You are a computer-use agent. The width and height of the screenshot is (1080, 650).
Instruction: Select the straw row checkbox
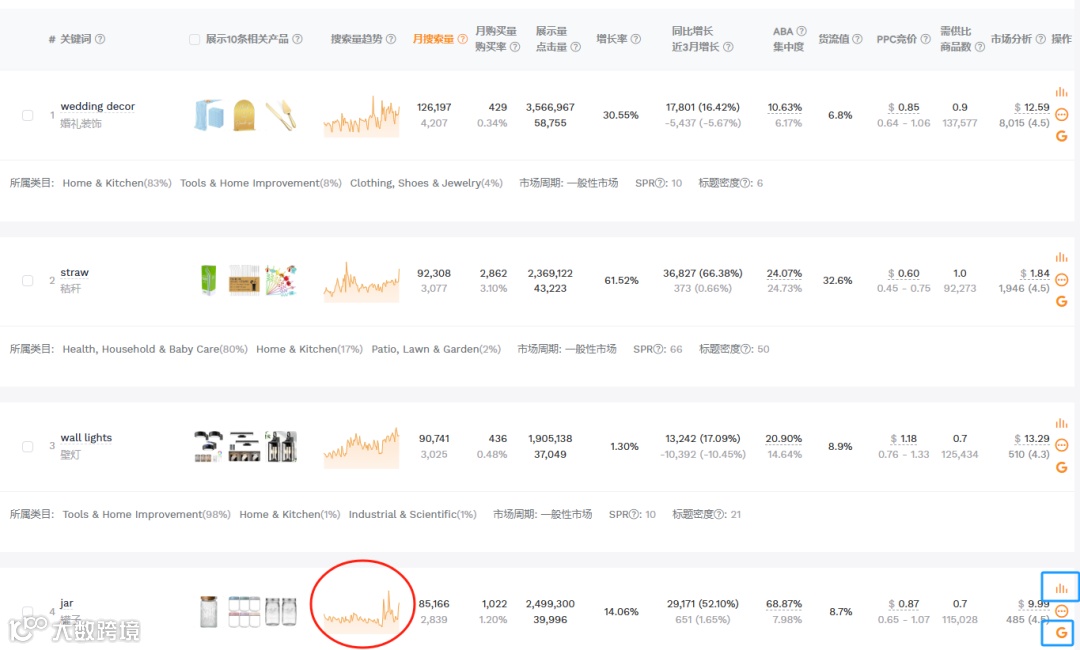tap(28, 280)
